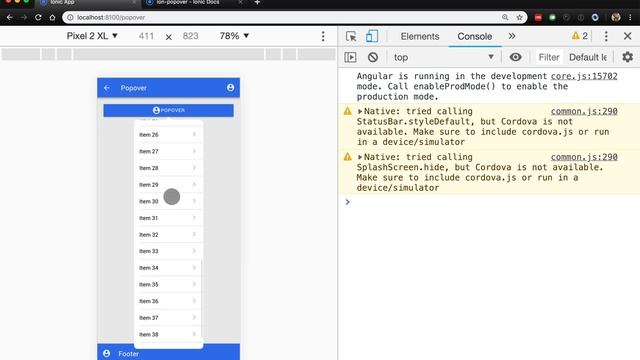Click the device width 411 field

146,36
